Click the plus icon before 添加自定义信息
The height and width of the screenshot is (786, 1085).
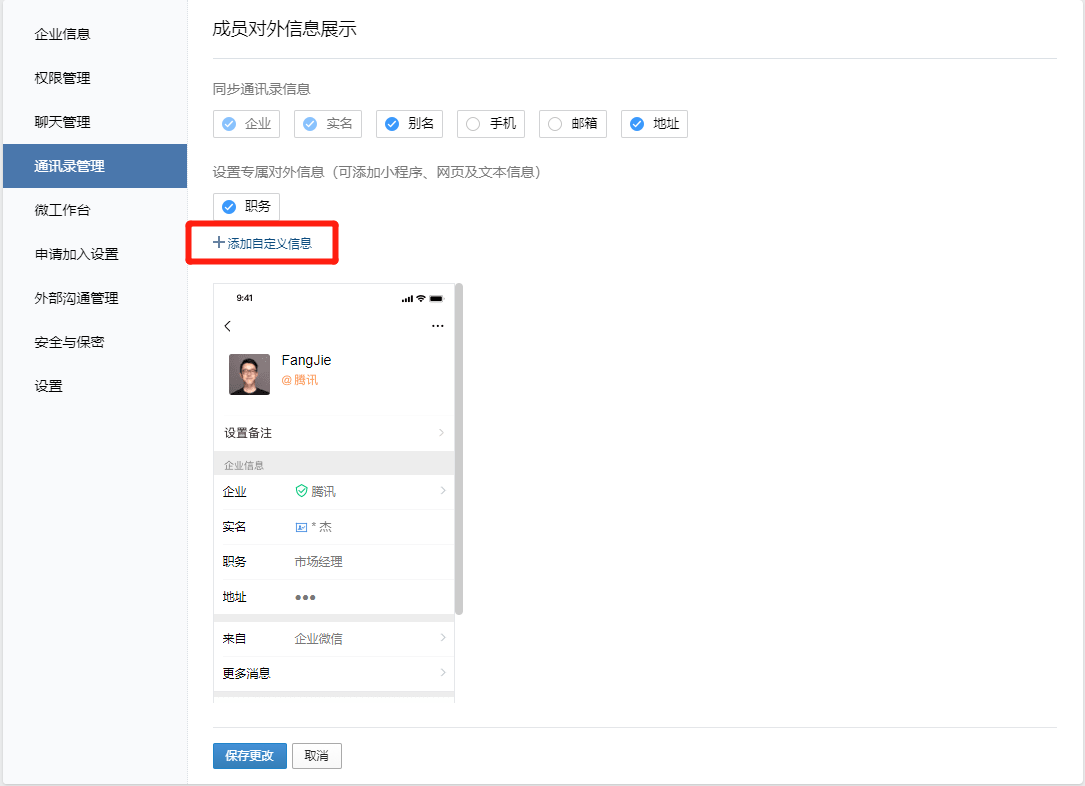click(x=219, y=242)
